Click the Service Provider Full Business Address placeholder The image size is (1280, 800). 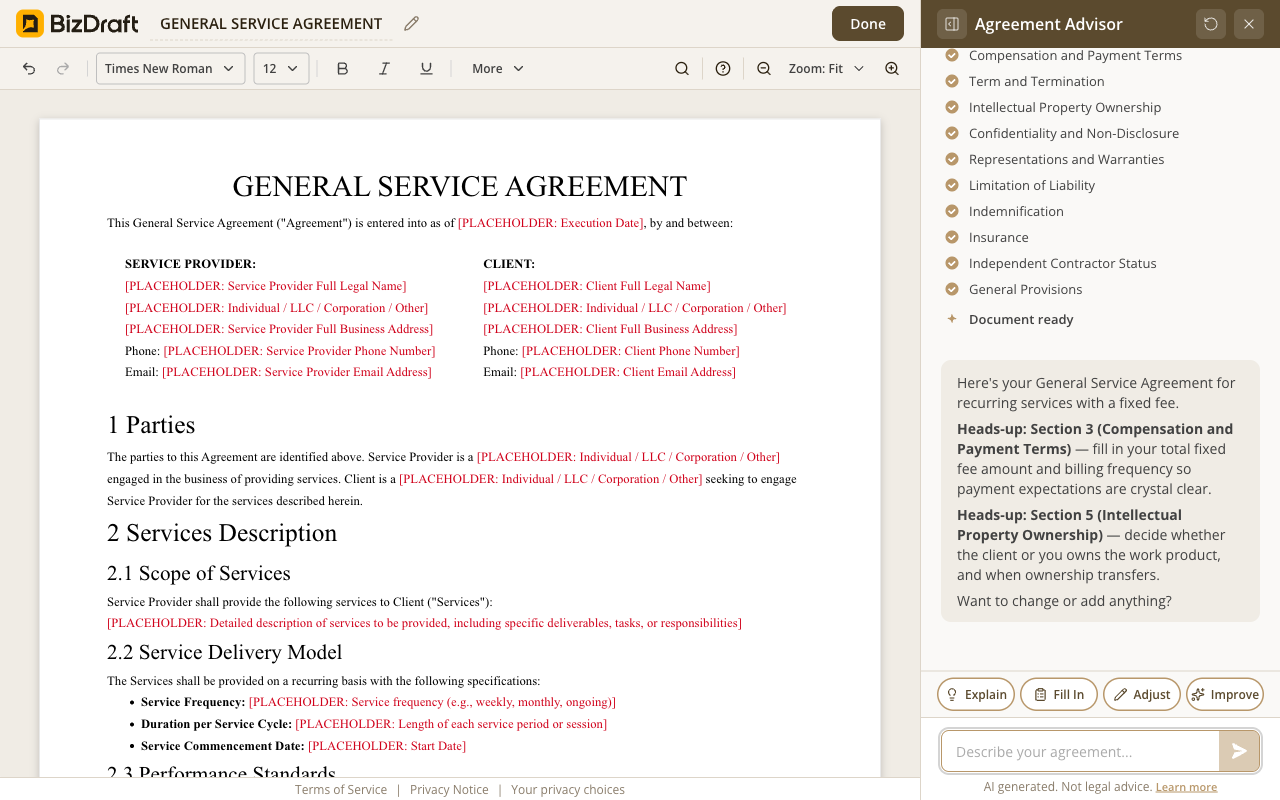[x=279, y=329]
